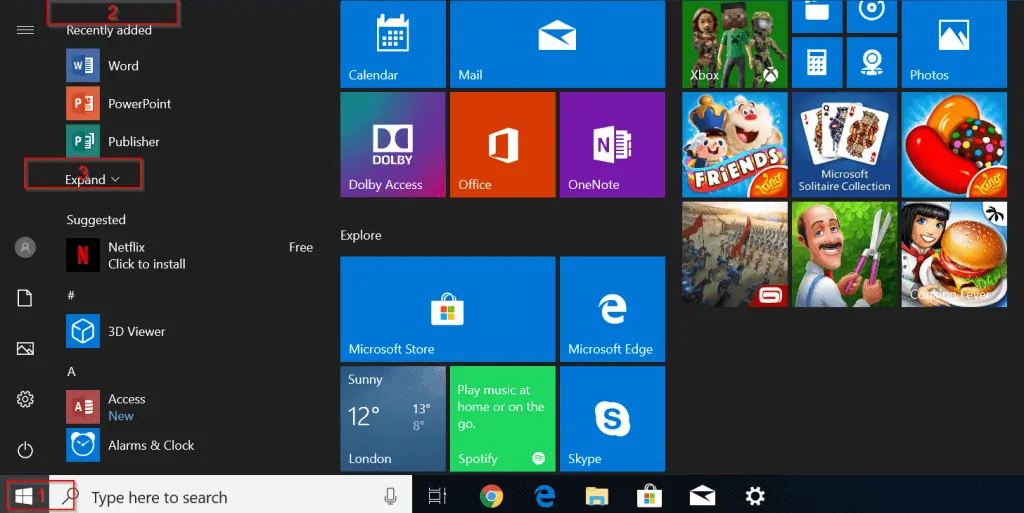Launch the Candy Crush Friends tile
The image size is (1024, 513).
click(x=735, y=144)
